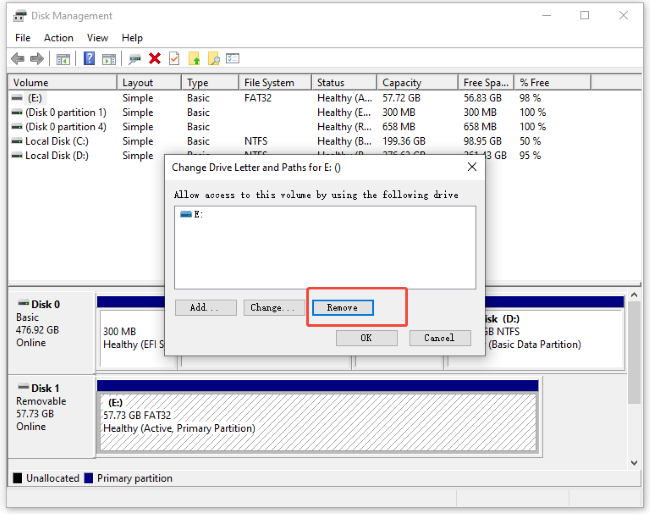650x514 pixels.
Task: Select (Disk 0 partition 4) volume row
Action: point(325,127)
